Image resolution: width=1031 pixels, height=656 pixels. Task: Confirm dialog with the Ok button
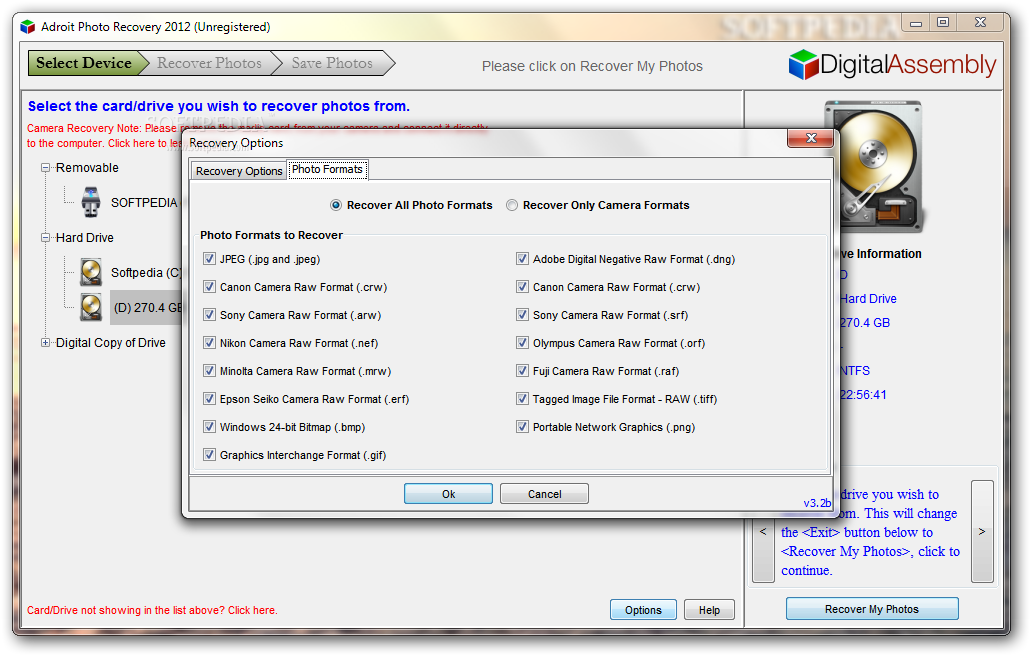[x=448, y=494]
